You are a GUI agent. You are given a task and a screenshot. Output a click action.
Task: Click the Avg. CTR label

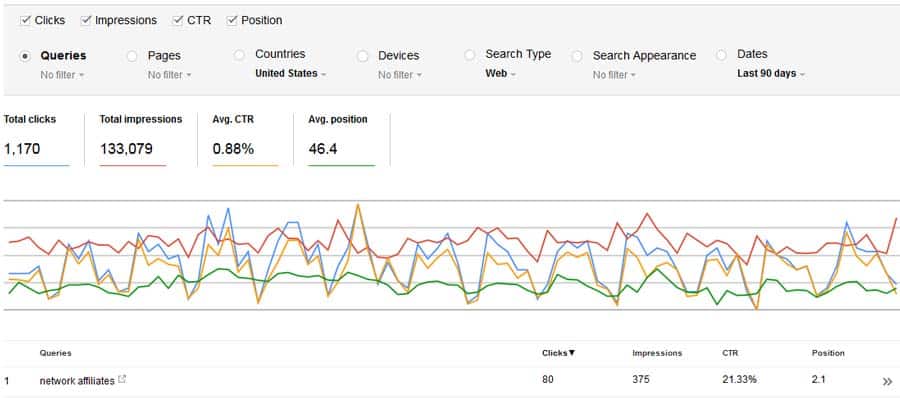pyautogui.click(x=233, y=119)
